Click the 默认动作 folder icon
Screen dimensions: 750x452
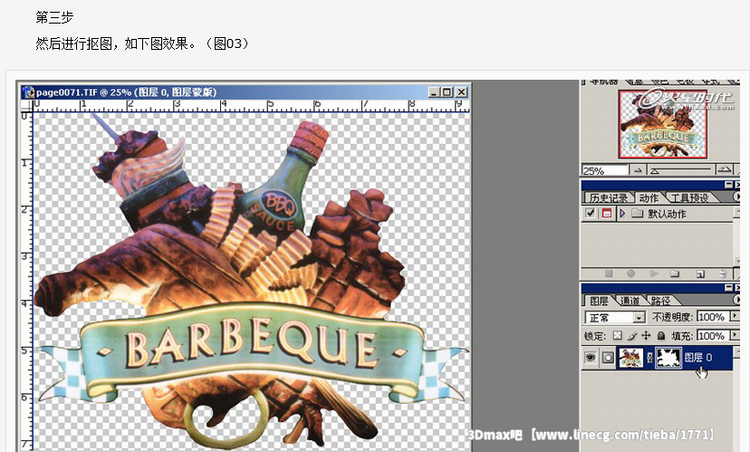637,213
